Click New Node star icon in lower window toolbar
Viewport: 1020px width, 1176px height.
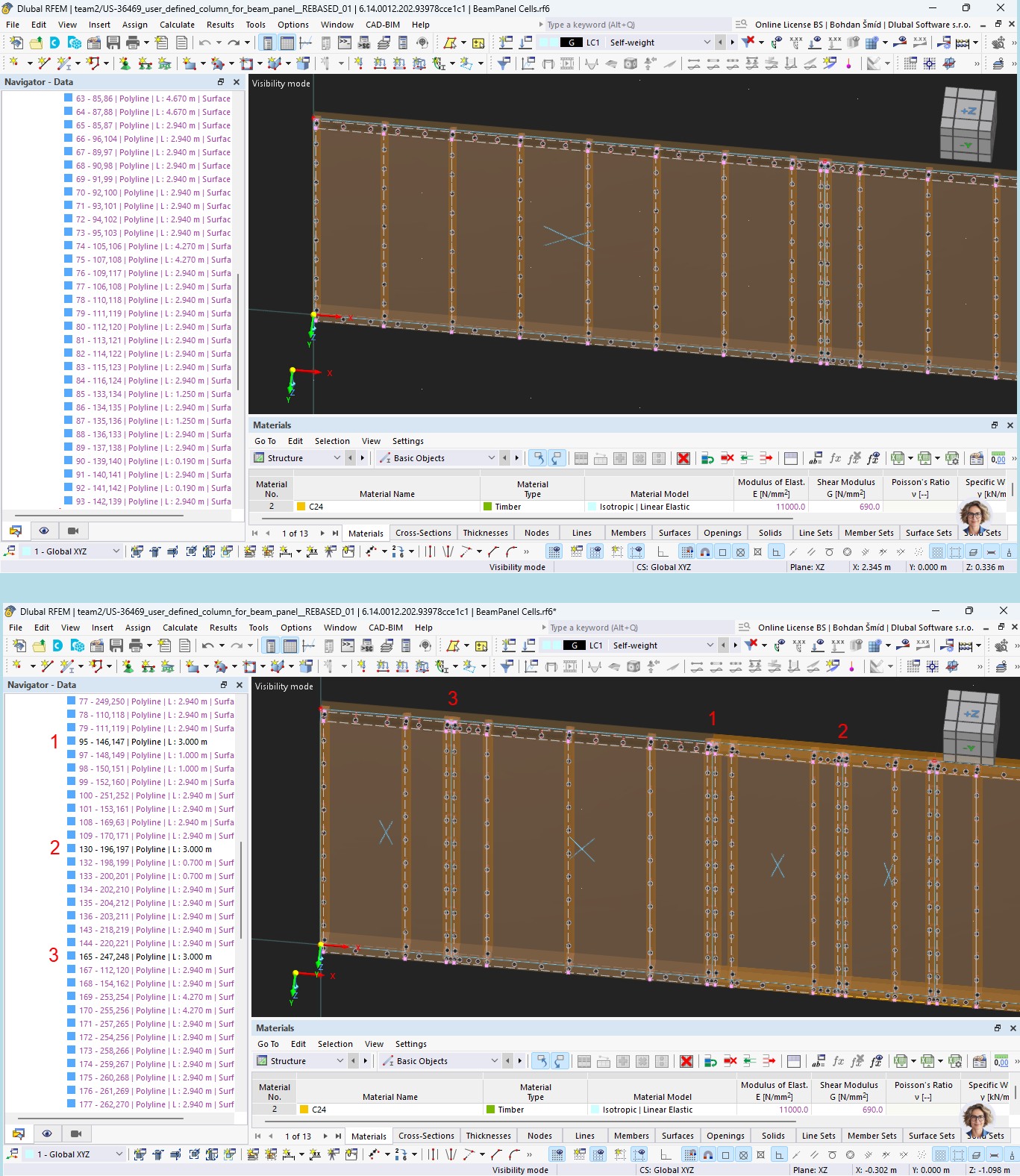[18, 666]
